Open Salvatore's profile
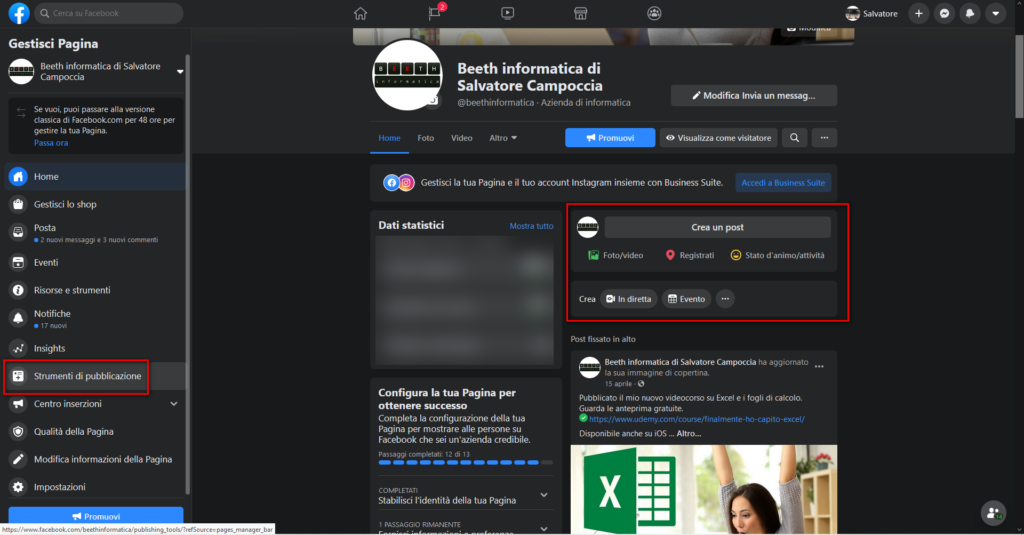1024x535 pixels. pos(872,13)
